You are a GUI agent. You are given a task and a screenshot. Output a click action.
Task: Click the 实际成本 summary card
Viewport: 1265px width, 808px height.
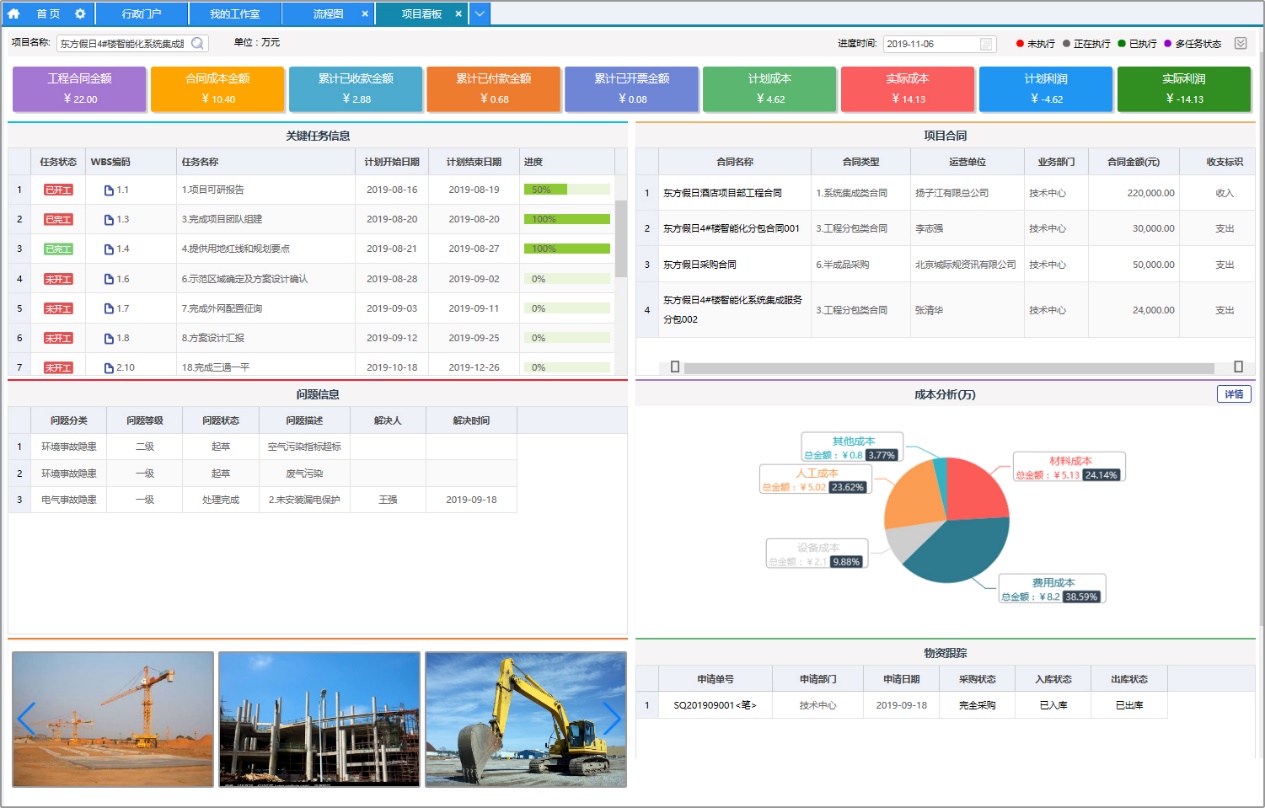pyautogui.click(x=907, y=89)
